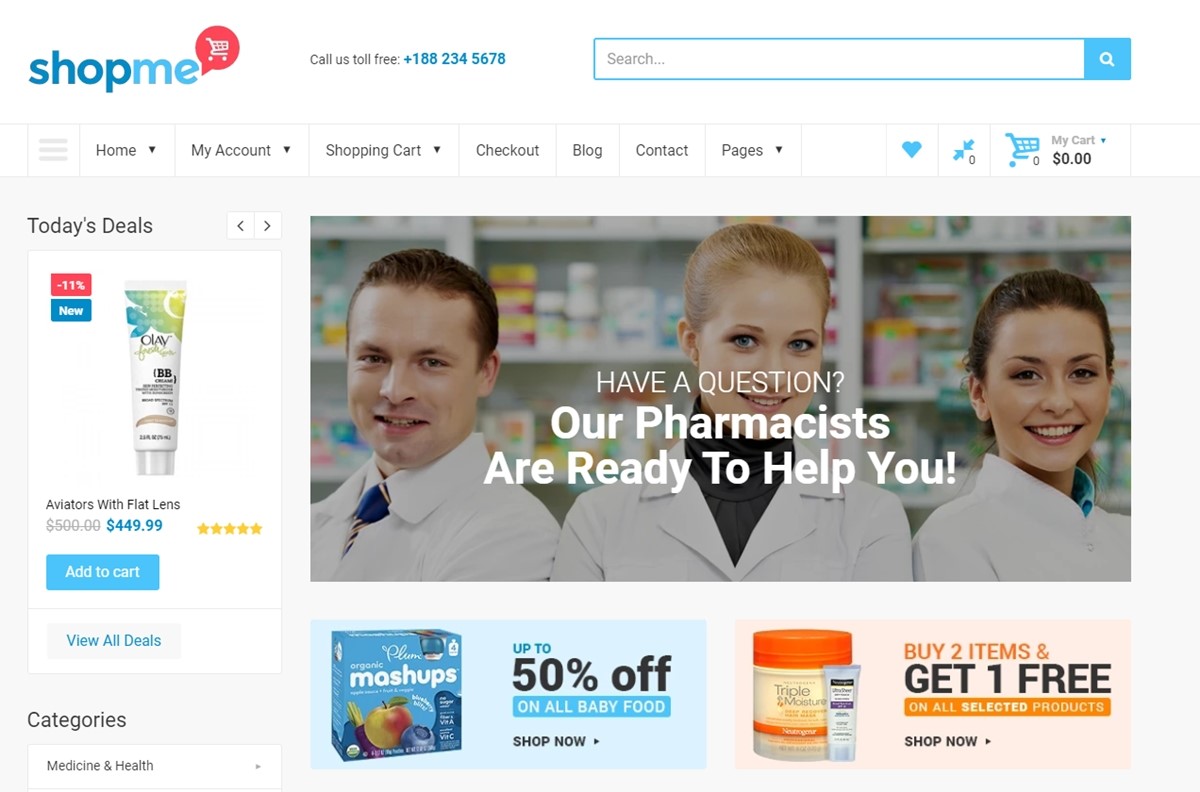Image resolution: width=1200 pixels, height=792 pixels.
Task: Open the 50% off baby food banner
Action: (508, 694)
